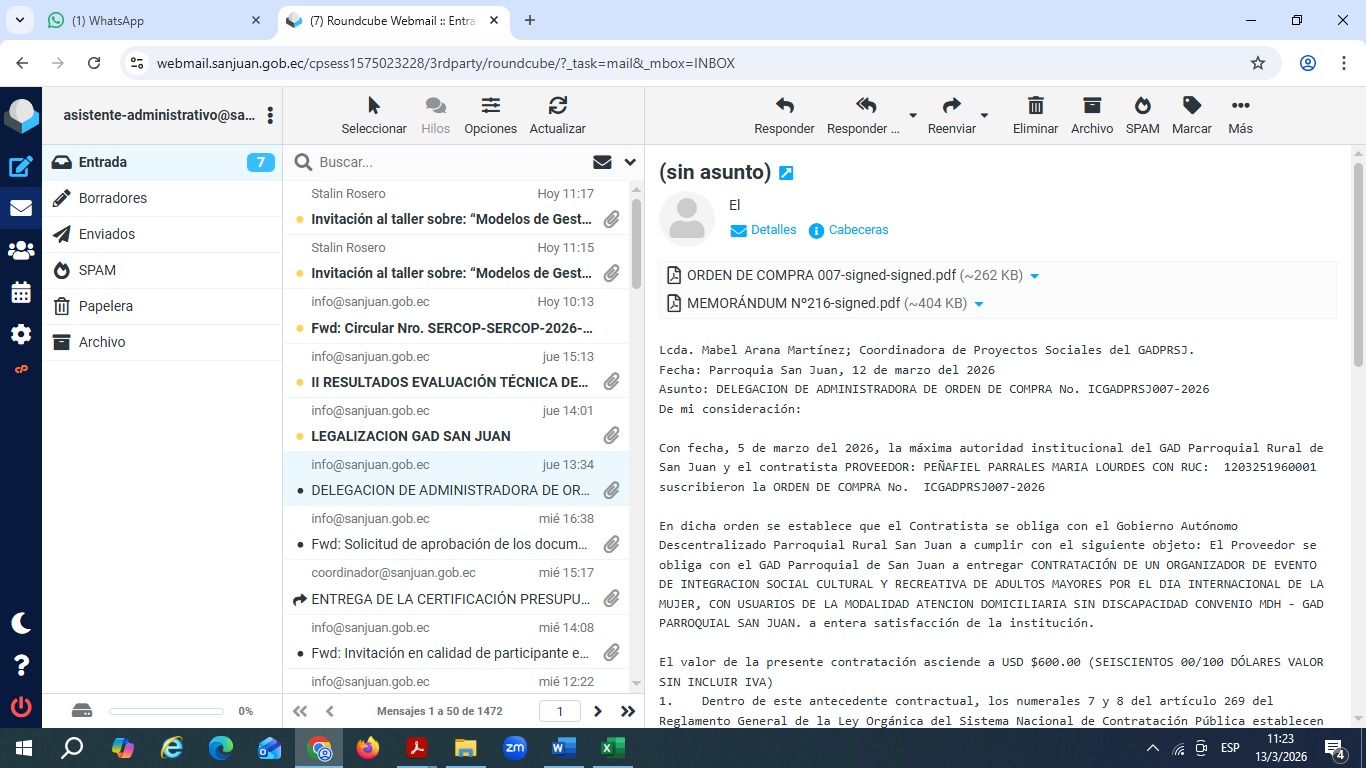Open the Calendar icon in sidebar
The height and width of the screenshot is (768, 1366).
[x=21, y=293]
